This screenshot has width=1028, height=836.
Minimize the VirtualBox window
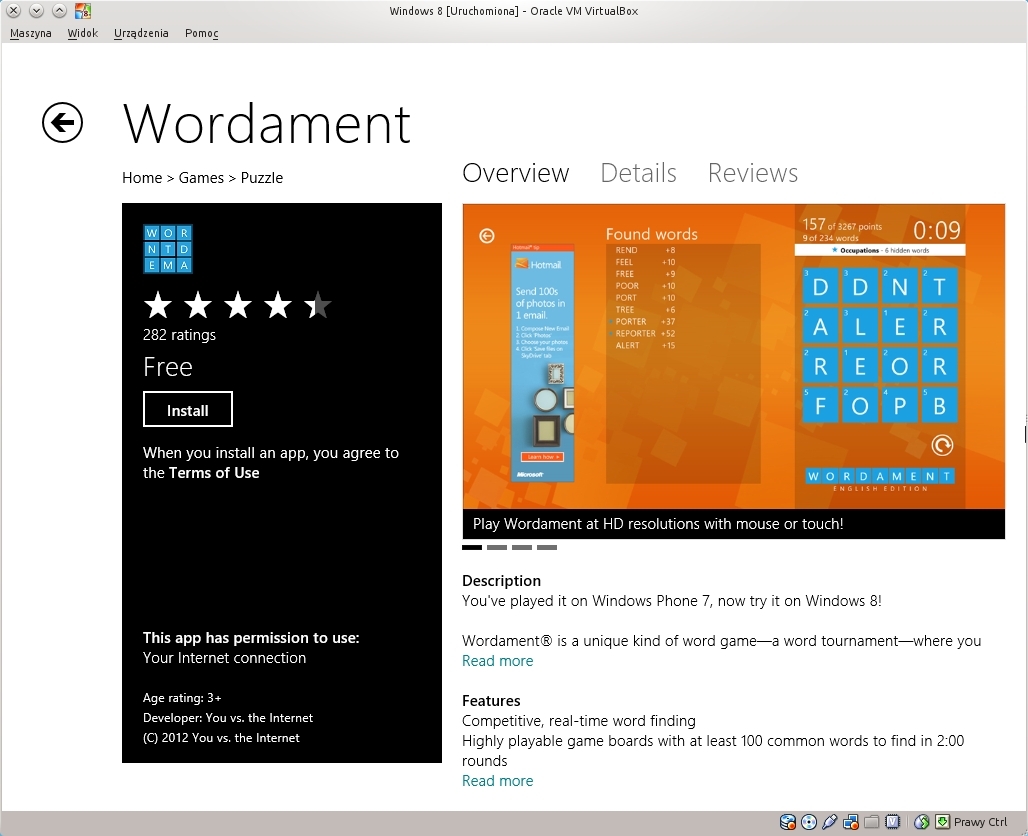click(x=37, y=10)
